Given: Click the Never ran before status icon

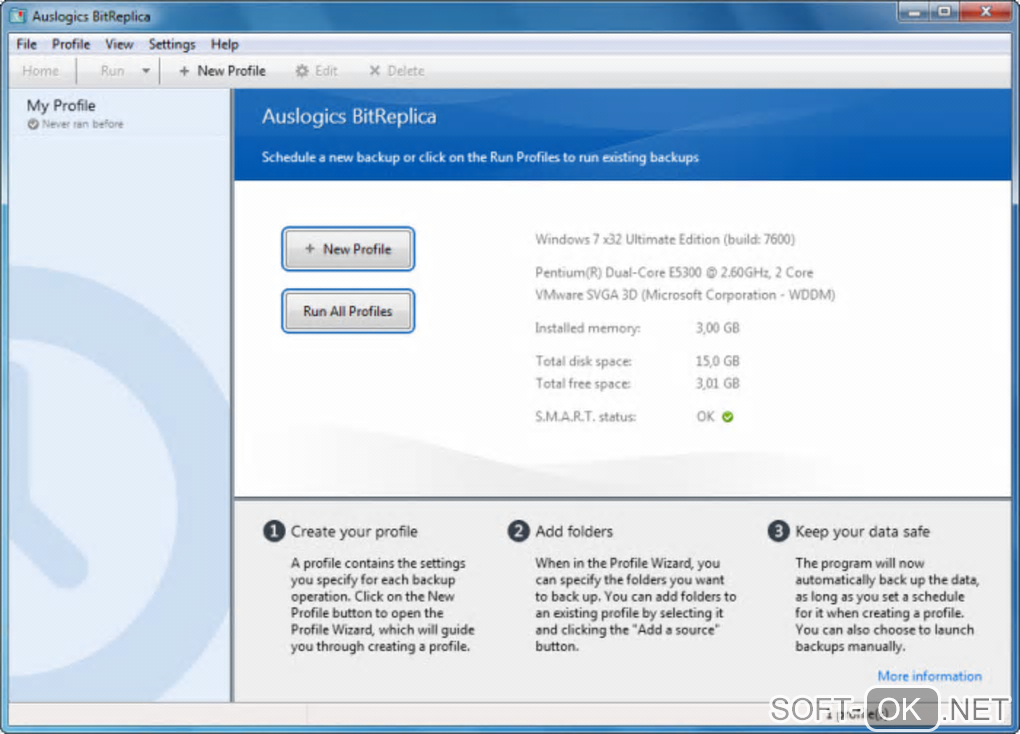Looking at the screenshot, I should [x=33, y=124].
